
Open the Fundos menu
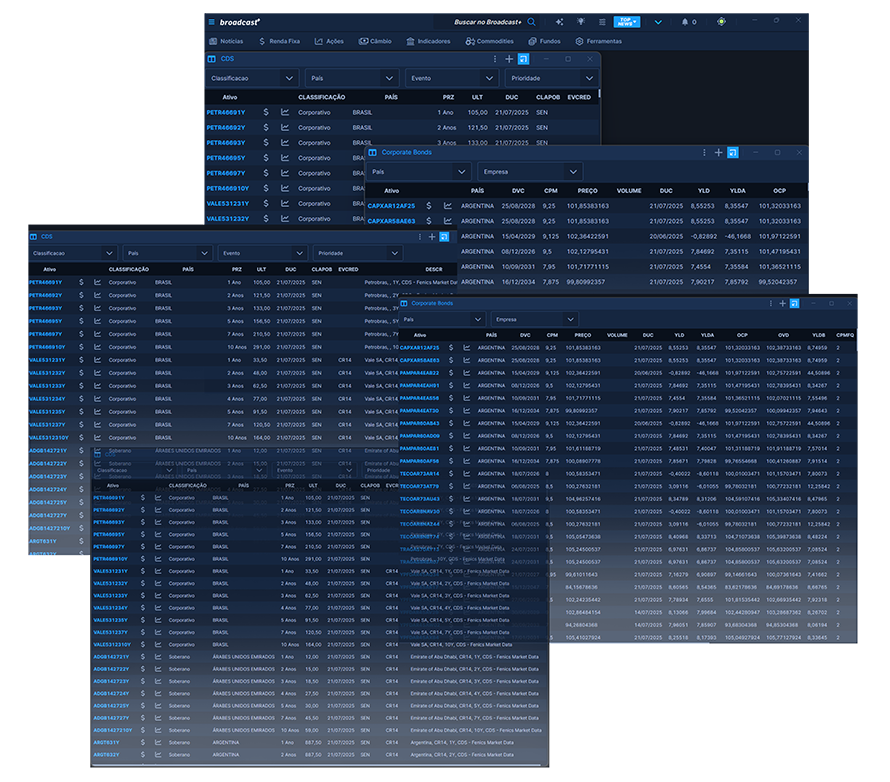(544, 41)
